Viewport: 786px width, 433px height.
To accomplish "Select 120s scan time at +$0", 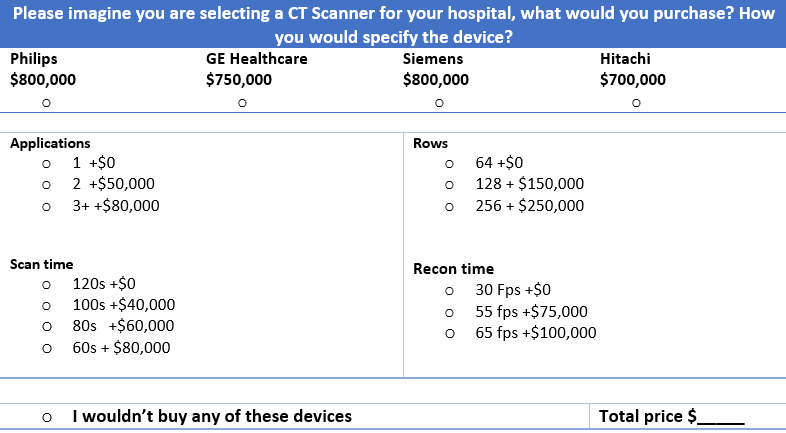I will pyautogui.click(x=46, y=285).
